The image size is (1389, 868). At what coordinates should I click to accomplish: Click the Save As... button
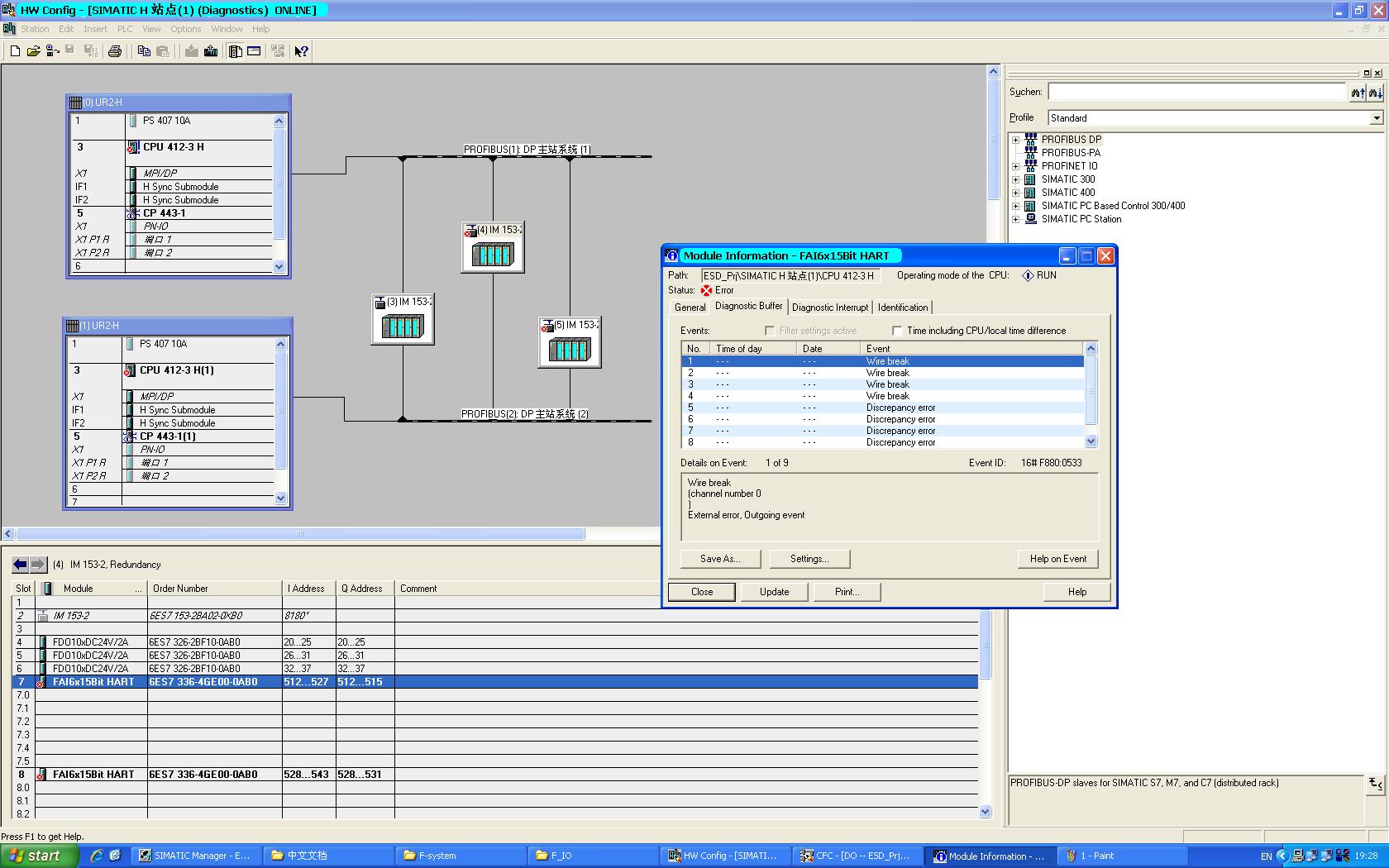tap(719, 559)
